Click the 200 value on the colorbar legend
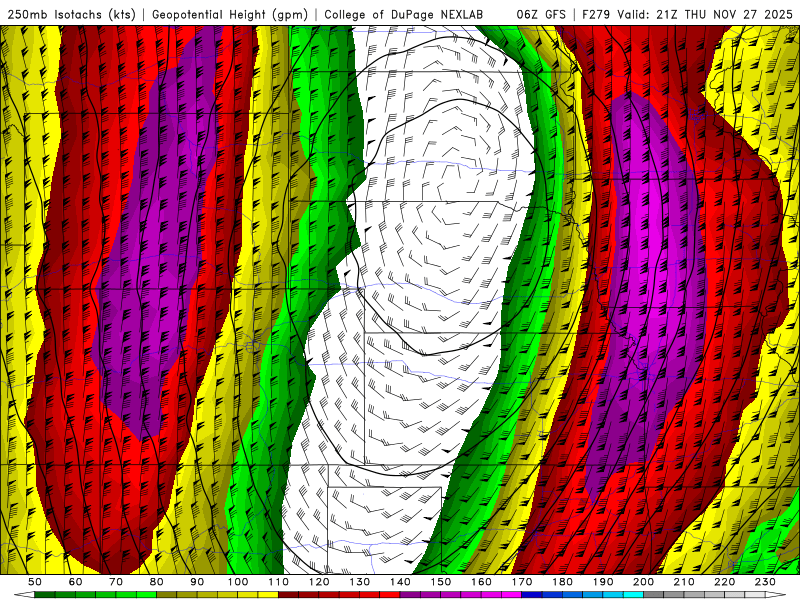The height and width of the screenshot is (600, 800). tap(643, 582)
